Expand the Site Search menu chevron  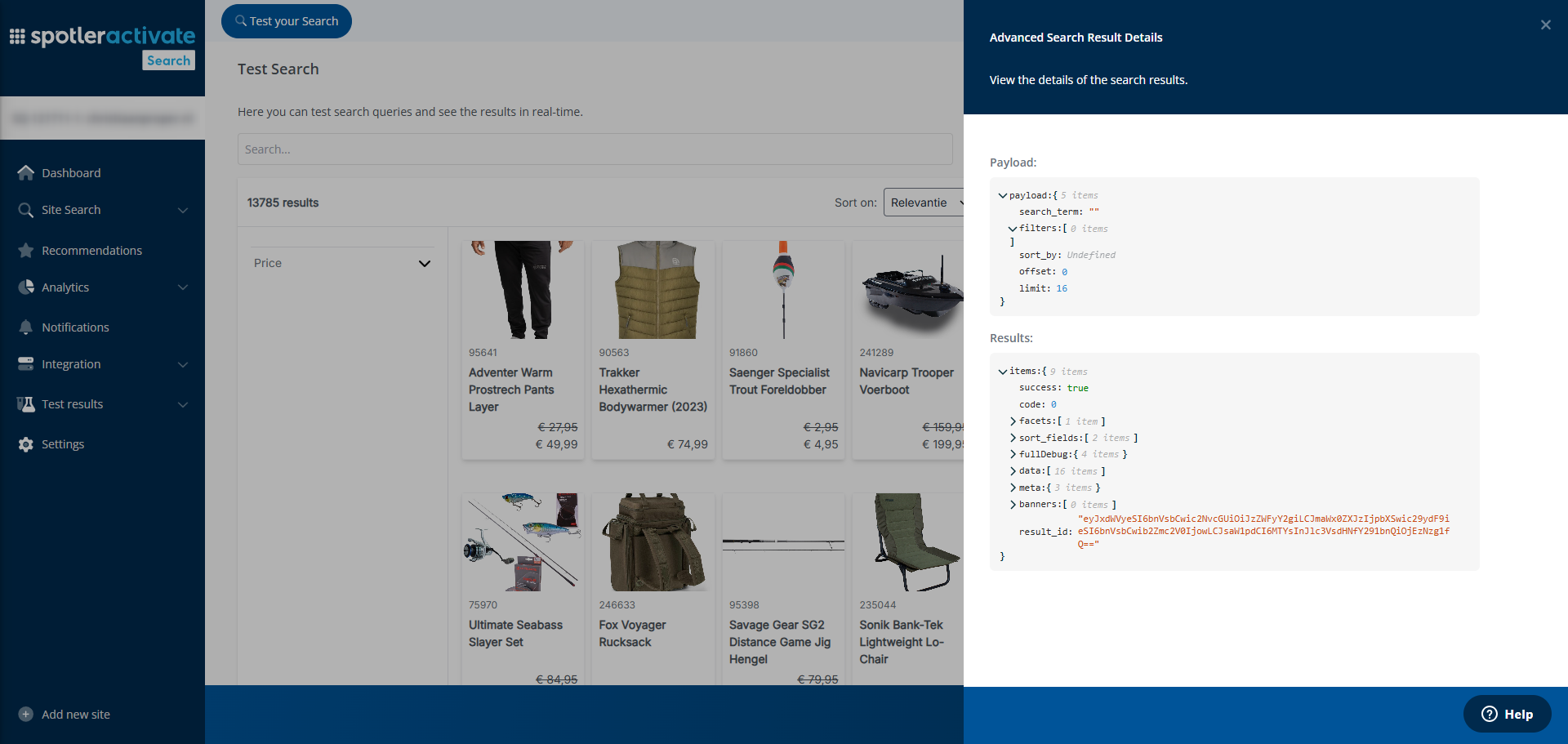pos(183,210)
